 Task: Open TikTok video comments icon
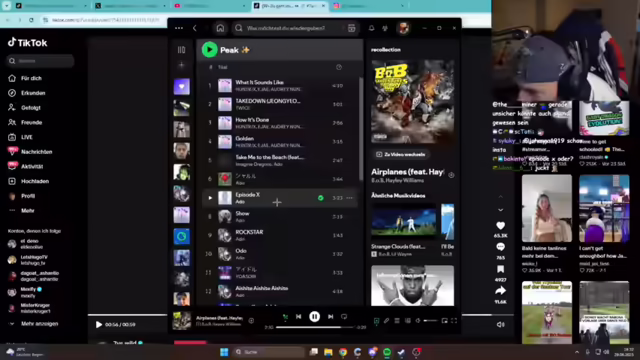click(x=500, y=247)
